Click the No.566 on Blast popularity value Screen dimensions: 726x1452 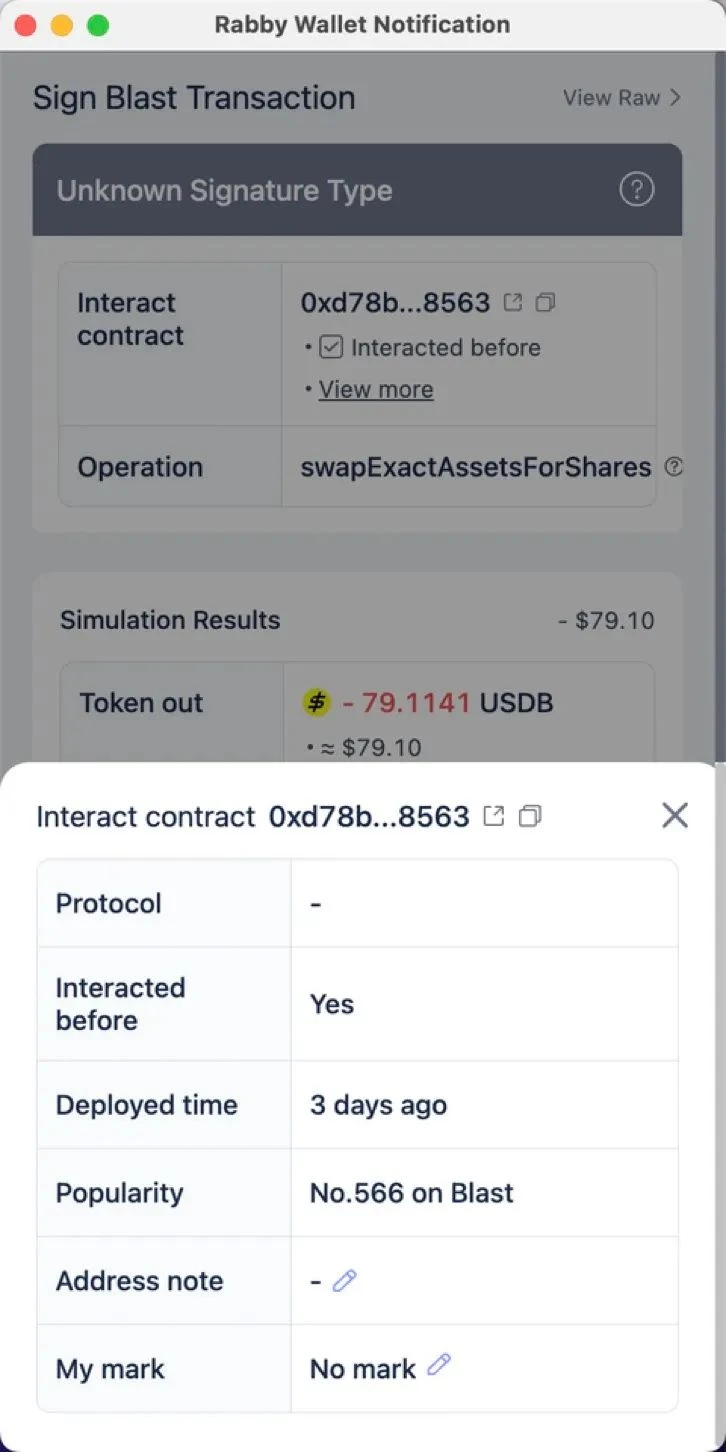point(411,1193)
